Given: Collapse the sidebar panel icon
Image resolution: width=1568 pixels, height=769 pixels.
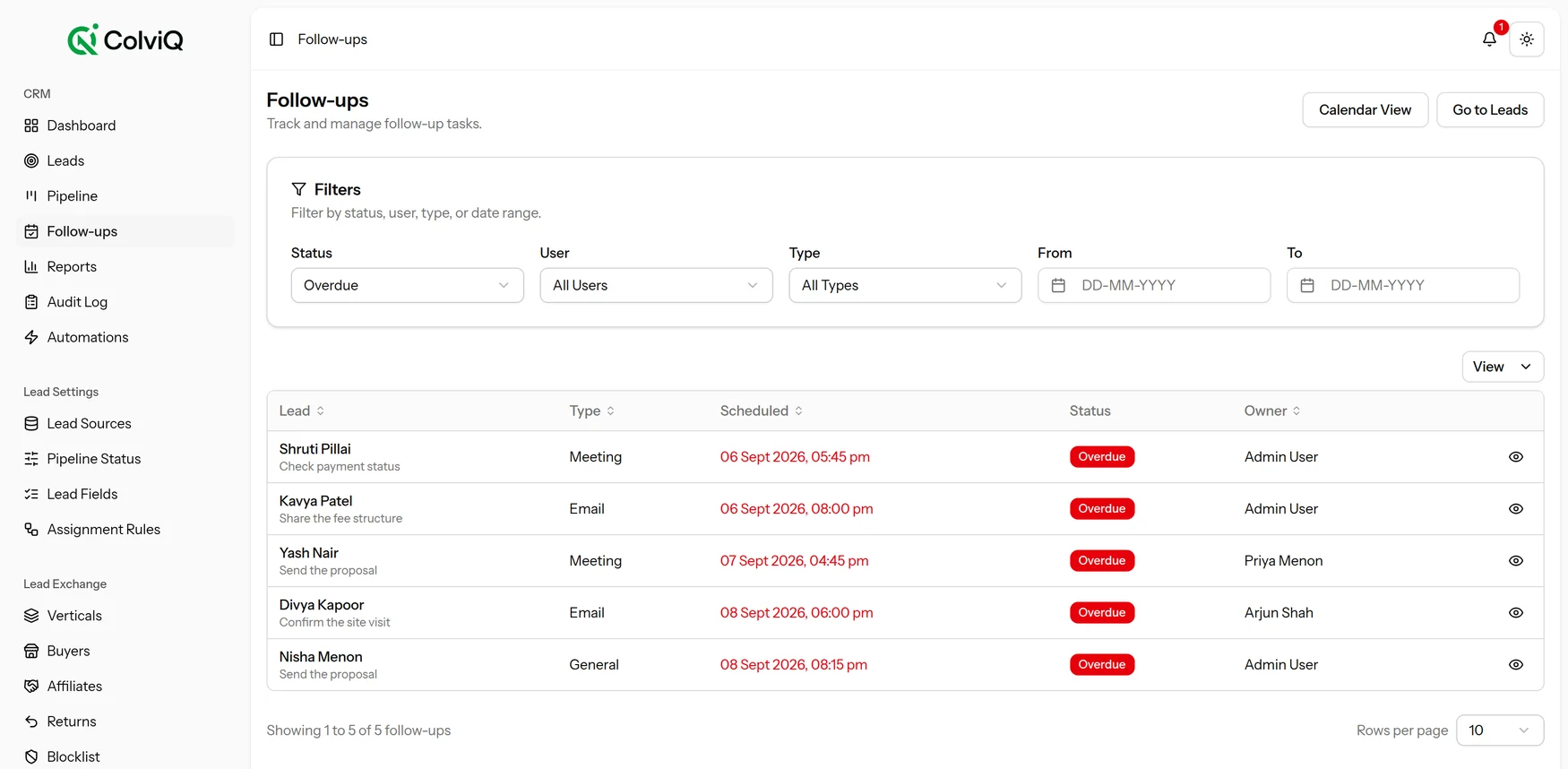Looking at the screenshot, I should (276, 39).
